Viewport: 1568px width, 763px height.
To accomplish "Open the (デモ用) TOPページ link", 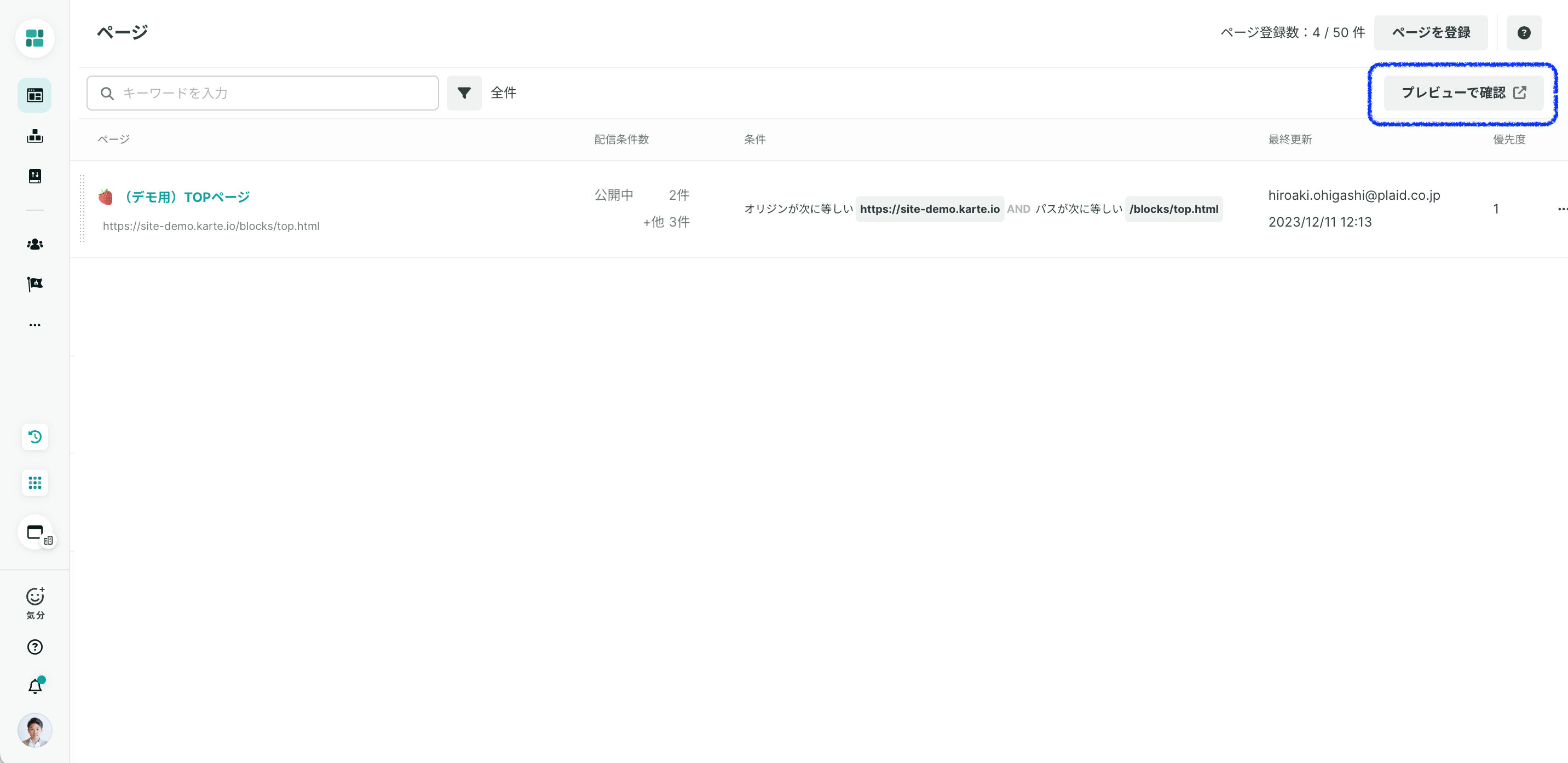I will [x=186, y=197].
